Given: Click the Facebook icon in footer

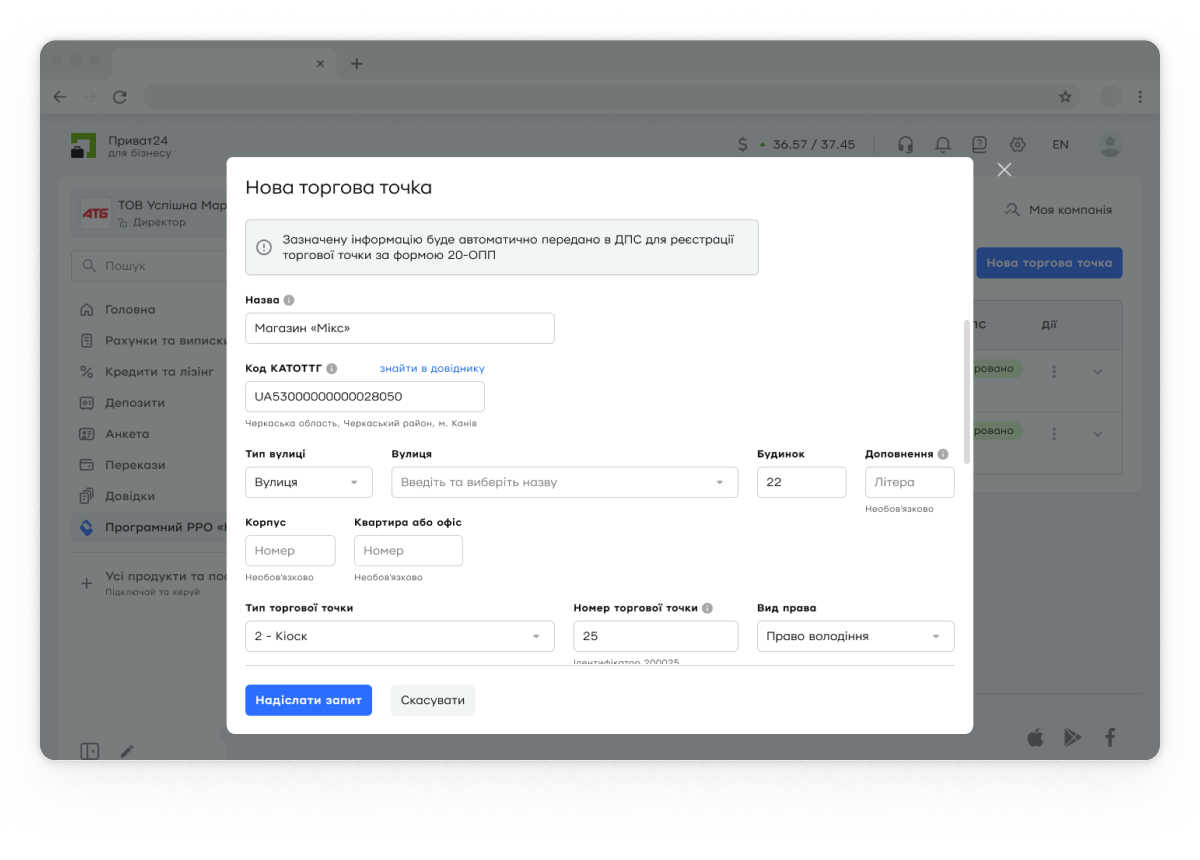Looking at the screenshot, I should click(1109, 738).
